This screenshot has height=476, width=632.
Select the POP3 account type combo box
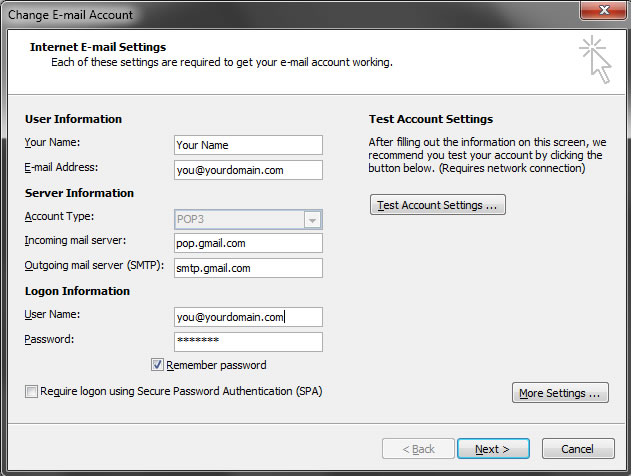point(248,220)
